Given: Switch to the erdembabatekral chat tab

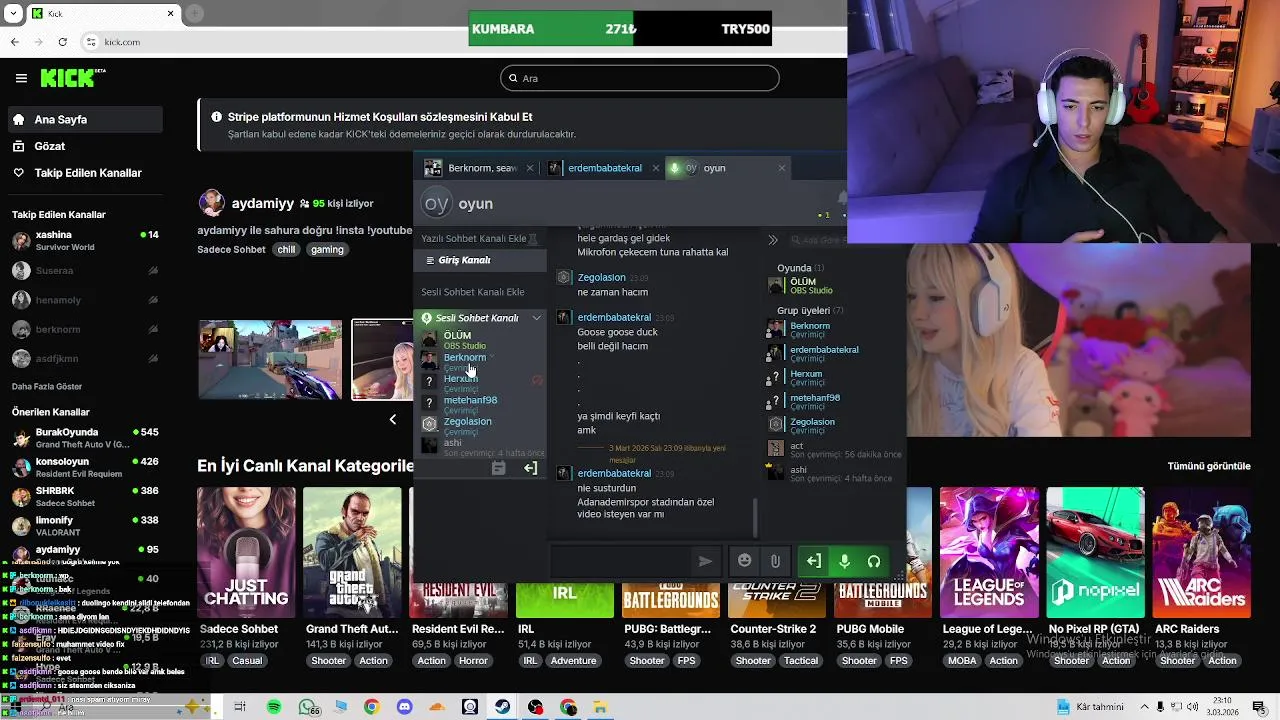Looking at the screenshot, I should point(603,168).
